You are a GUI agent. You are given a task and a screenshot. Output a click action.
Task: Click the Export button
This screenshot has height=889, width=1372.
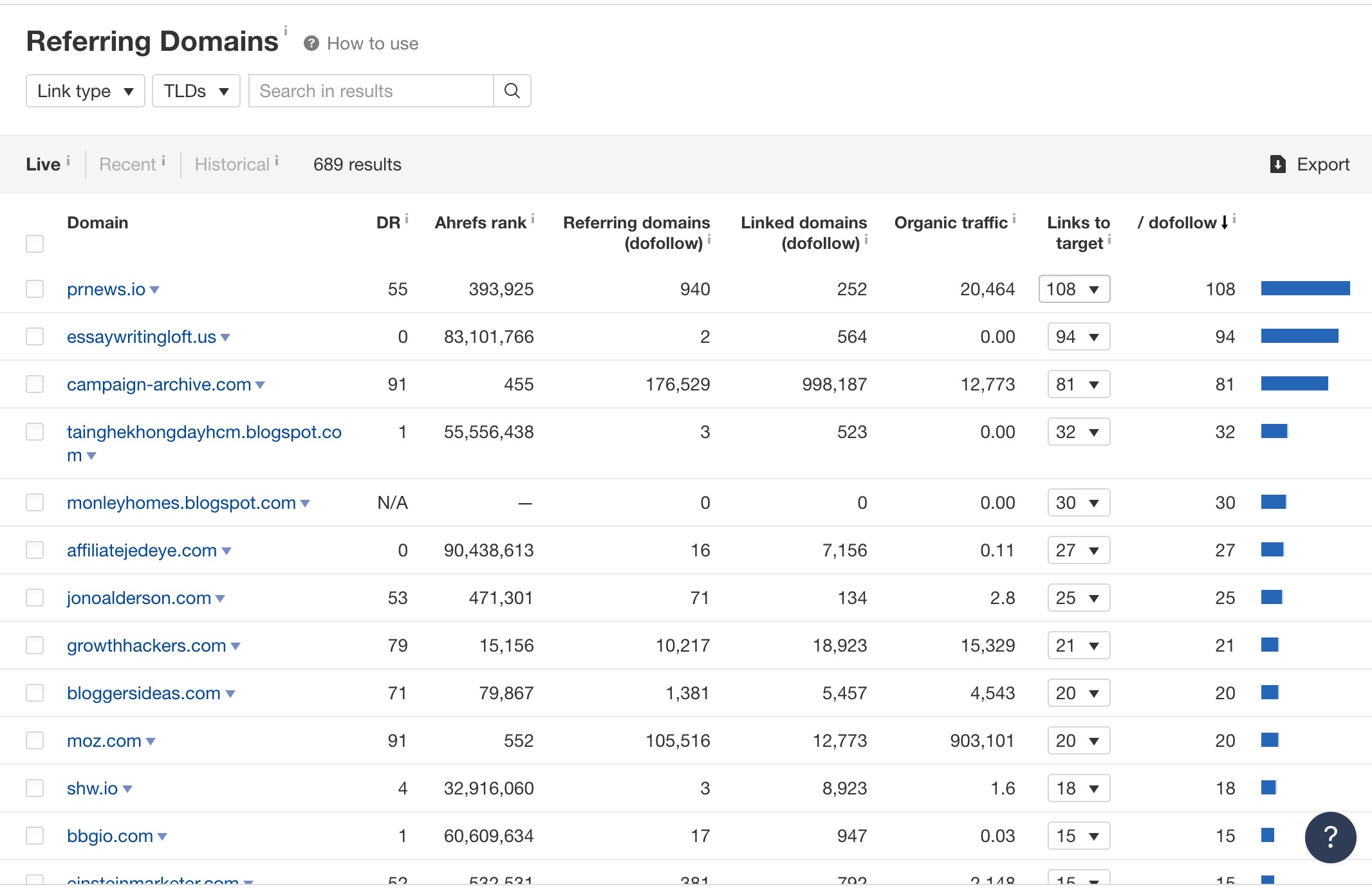(1310, 164)
